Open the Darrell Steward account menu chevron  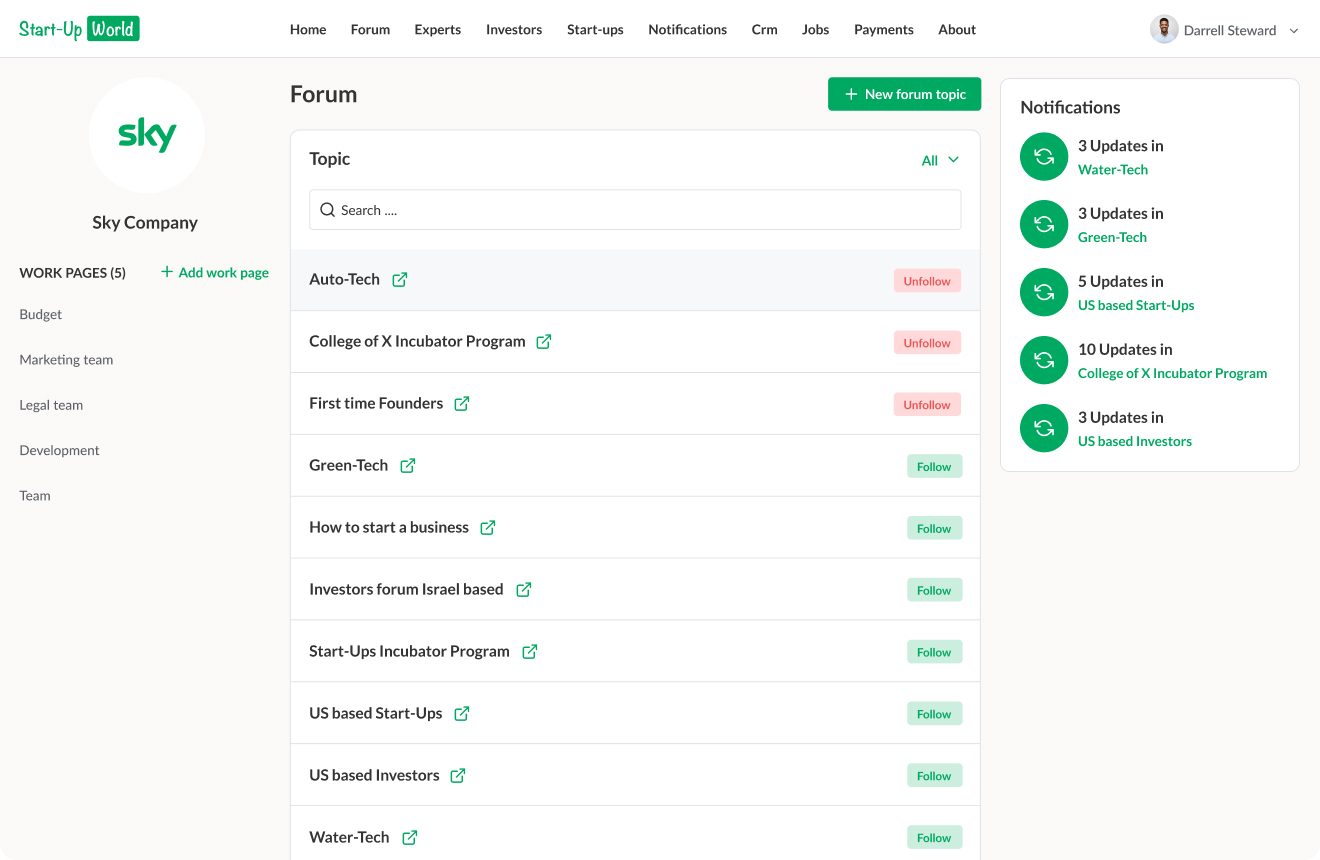point(1294,31)
